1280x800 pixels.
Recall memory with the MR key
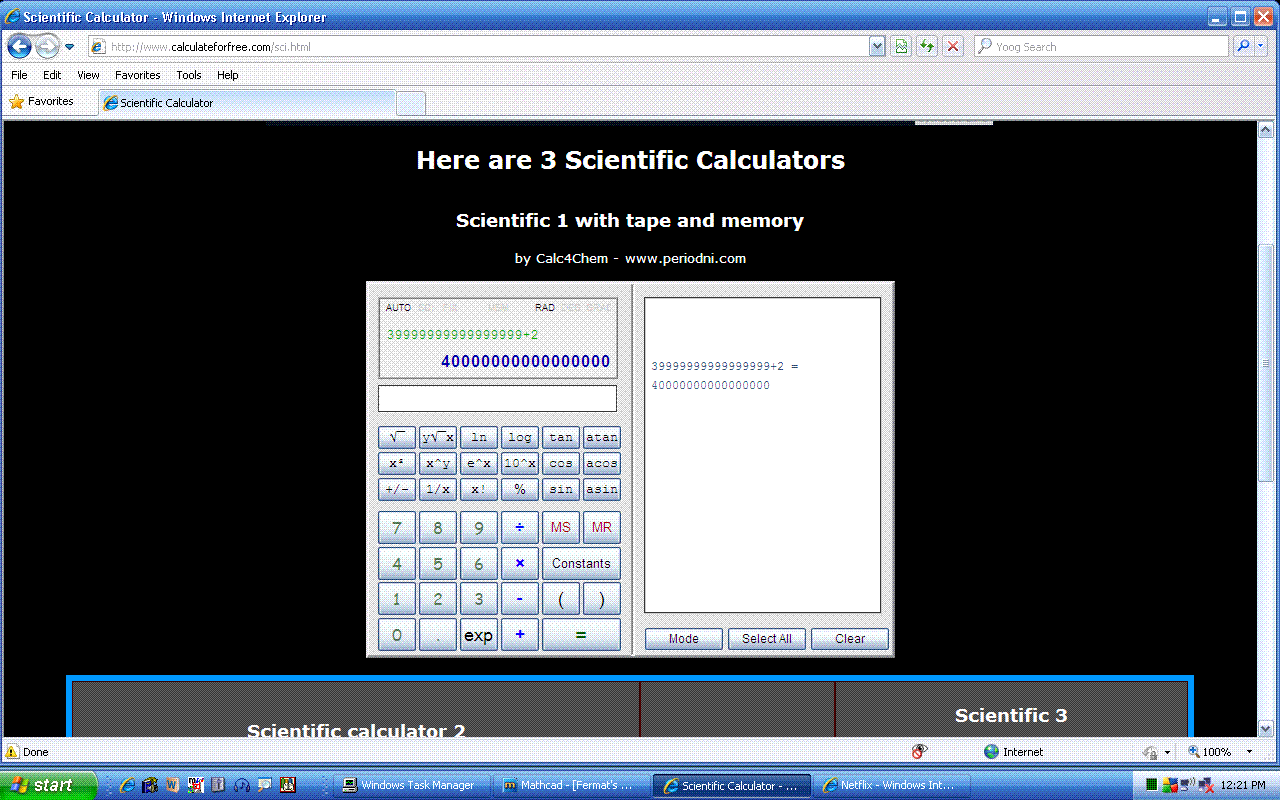[602, 528]
